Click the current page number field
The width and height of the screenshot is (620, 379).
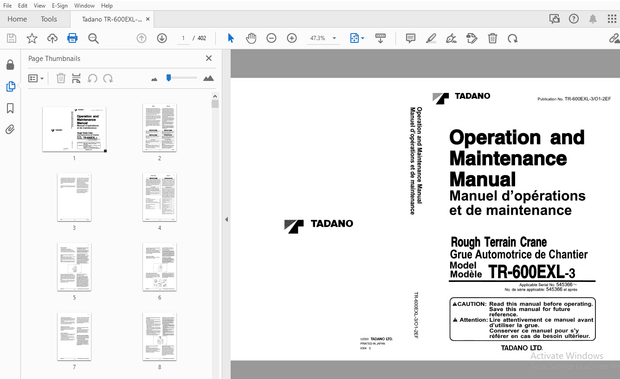(x=183, y=38)
